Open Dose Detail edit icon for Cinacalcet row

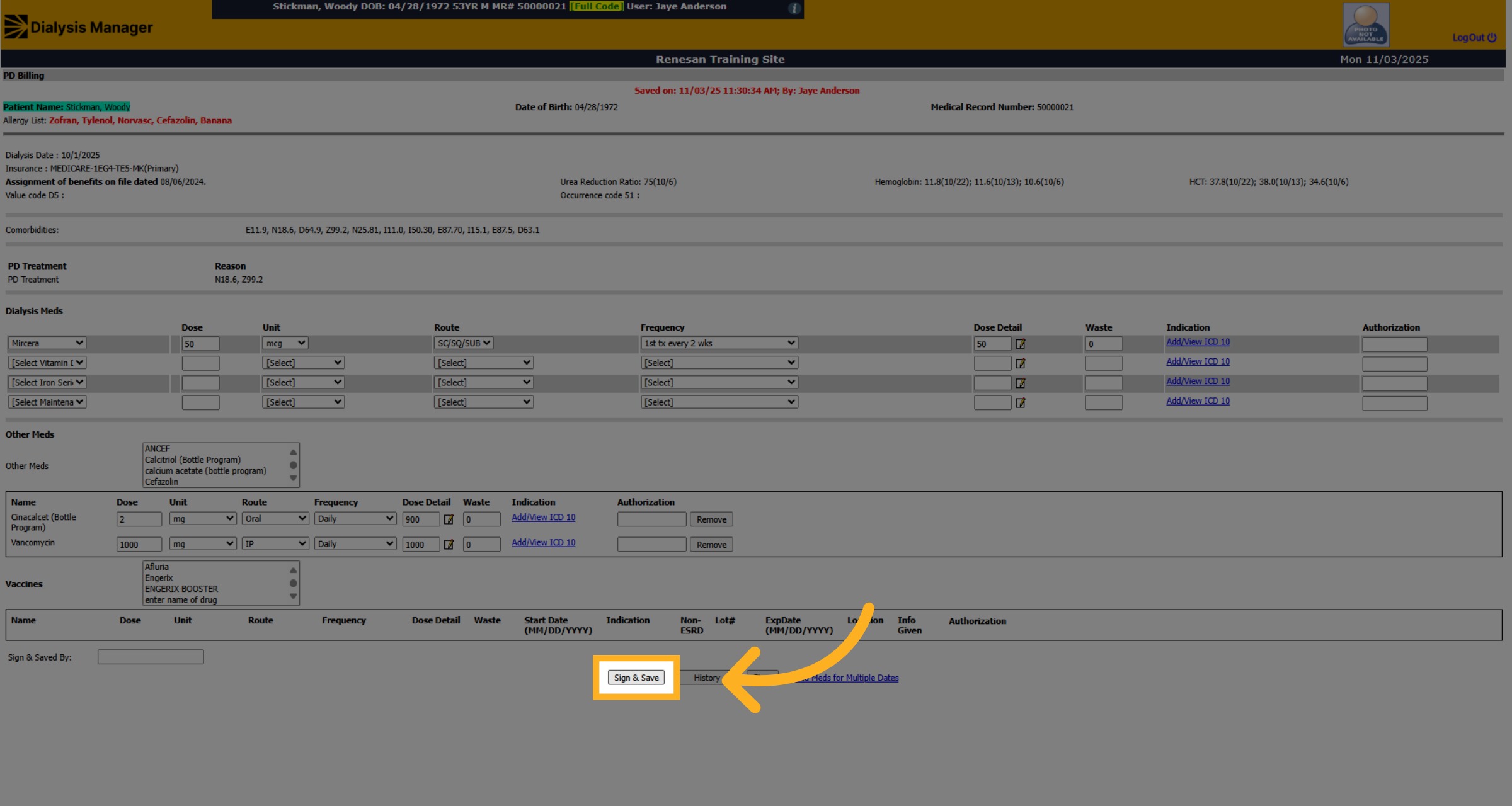tap(449, 519)
